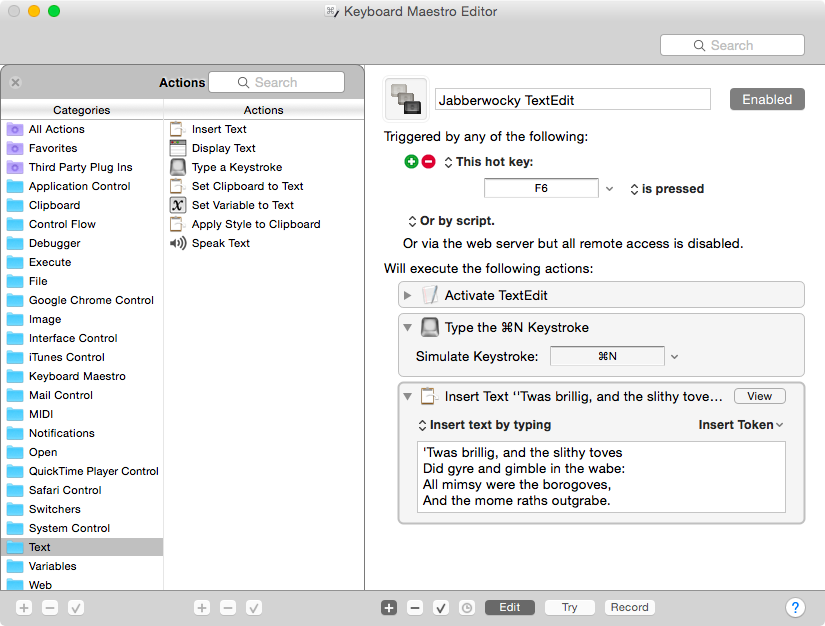
Task: Open the 'is pressed' popup menu
Action: (667, 188)
